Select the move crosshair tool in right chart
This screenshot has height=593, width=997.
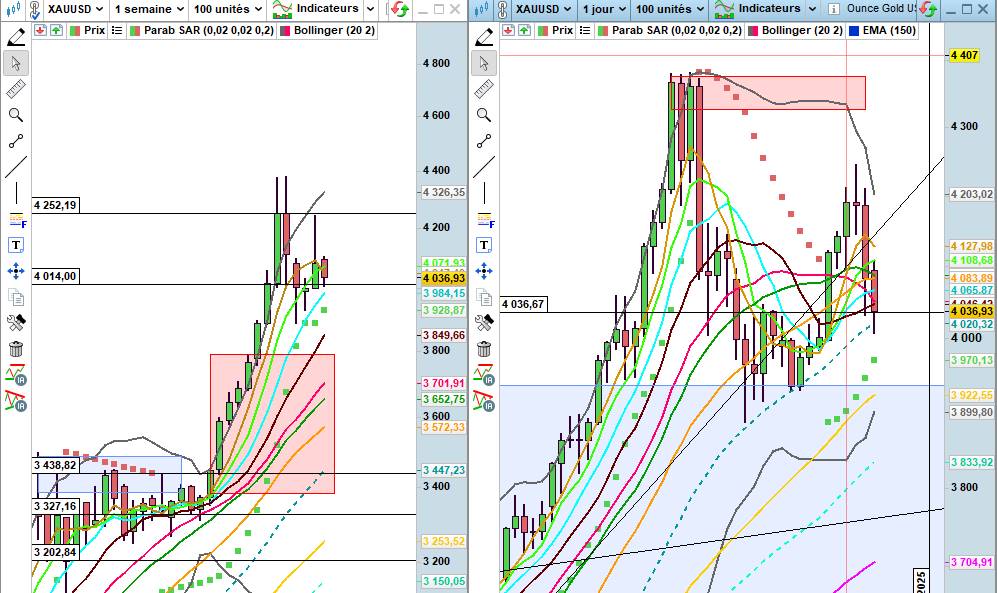click(x=484, y=271)
